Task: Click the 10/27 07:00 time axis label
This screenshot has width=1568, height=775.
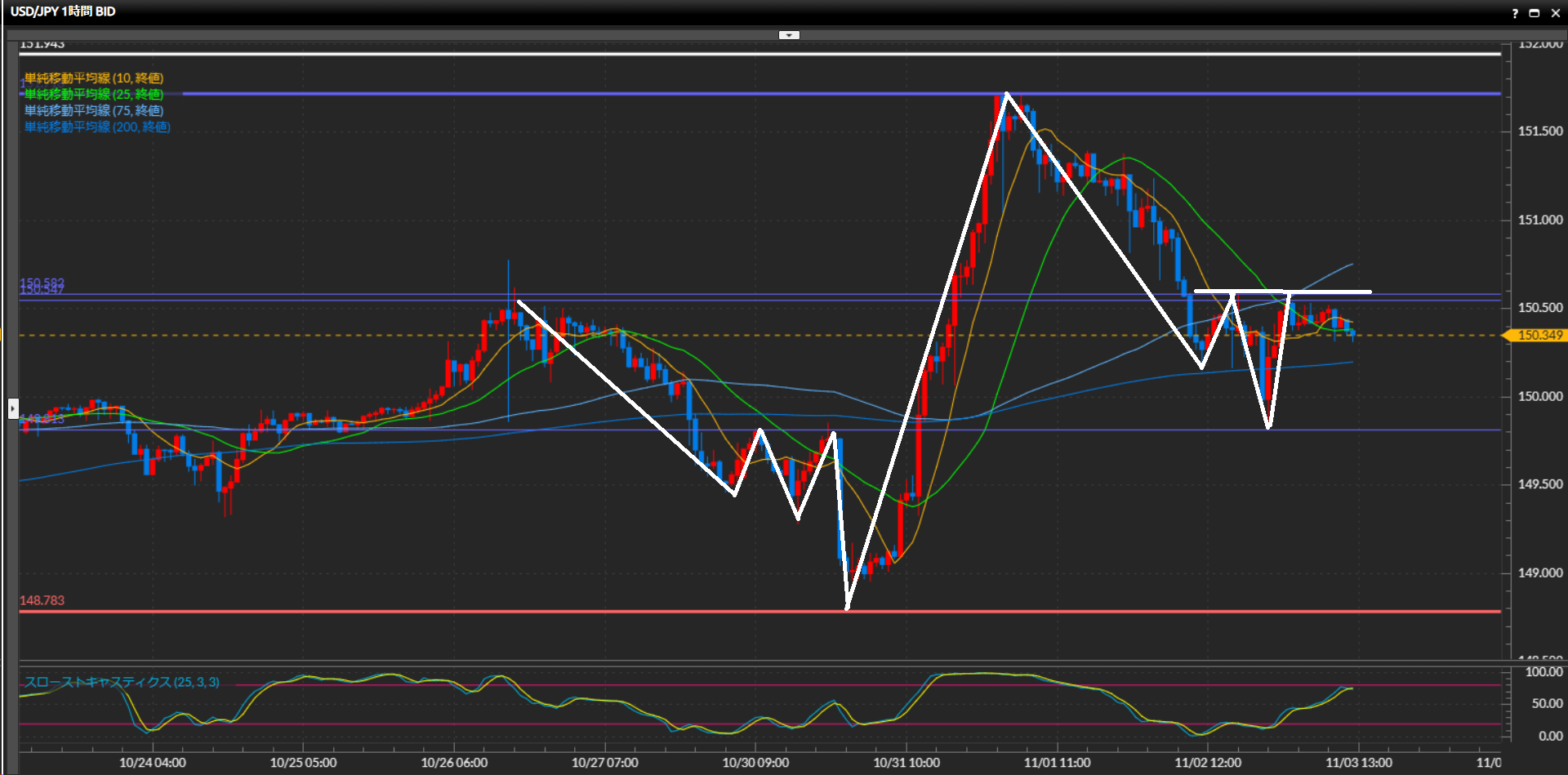Action: point(604,763)
